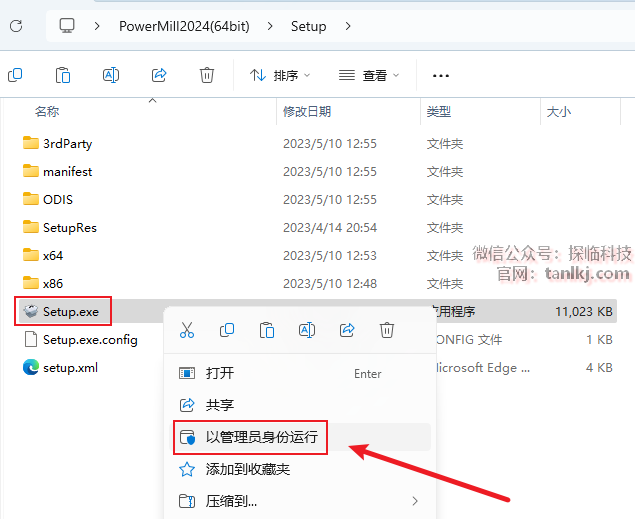Click the x86 folder icon
635x519 pixels.
31,283
